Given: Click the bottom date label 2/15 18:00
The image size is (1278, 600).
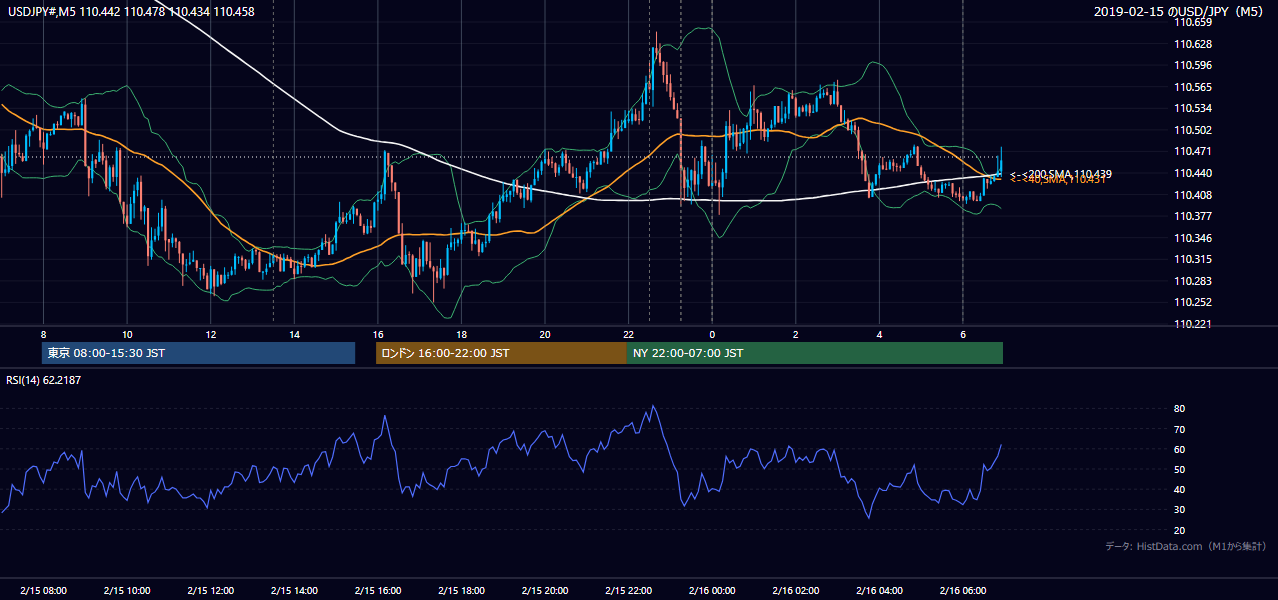Looking at the screenshot, I should point(461,591).
